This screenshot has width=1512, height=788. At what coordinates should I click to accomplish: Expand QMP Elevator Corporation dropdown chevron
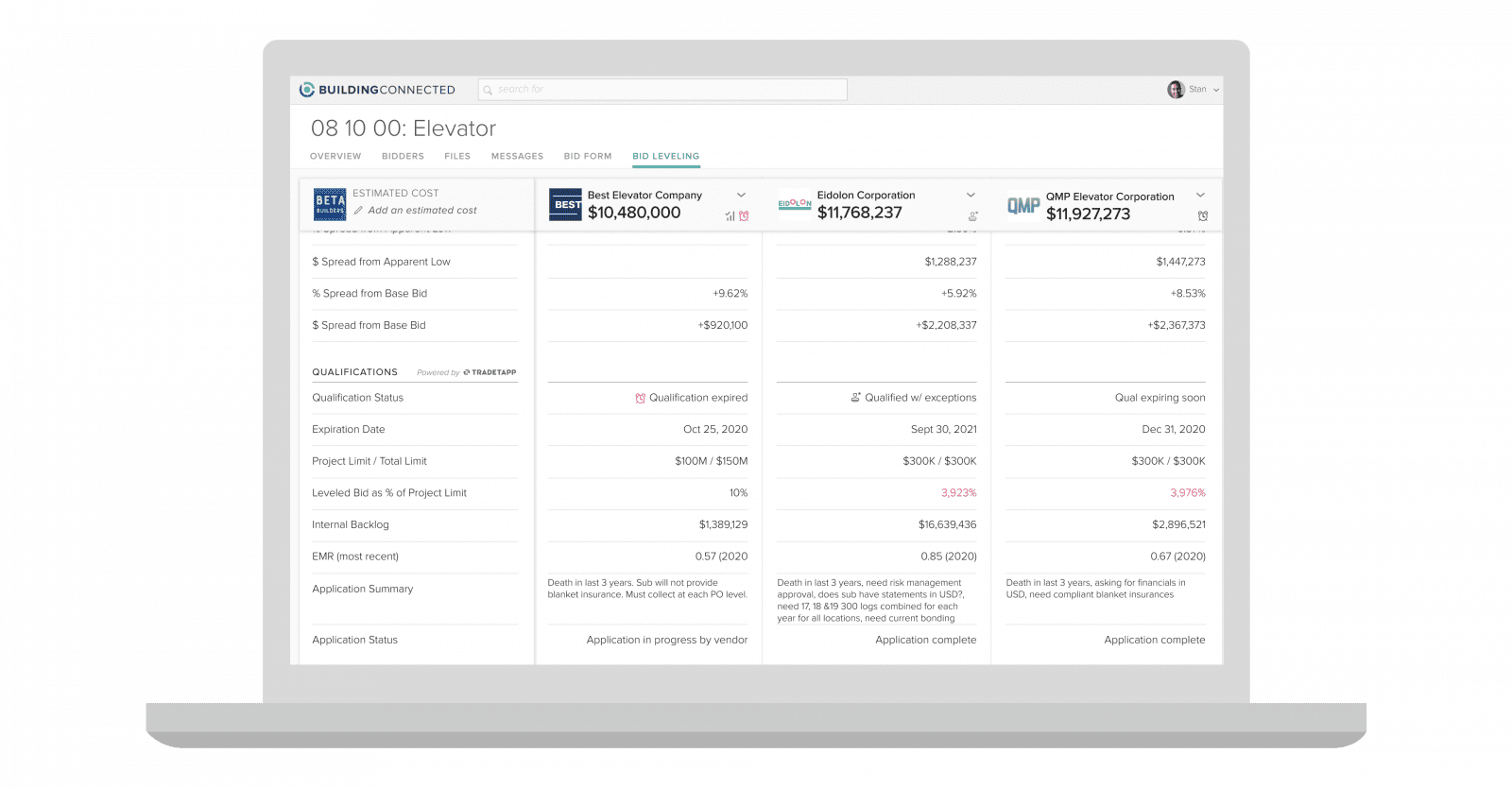[1200, 196]
